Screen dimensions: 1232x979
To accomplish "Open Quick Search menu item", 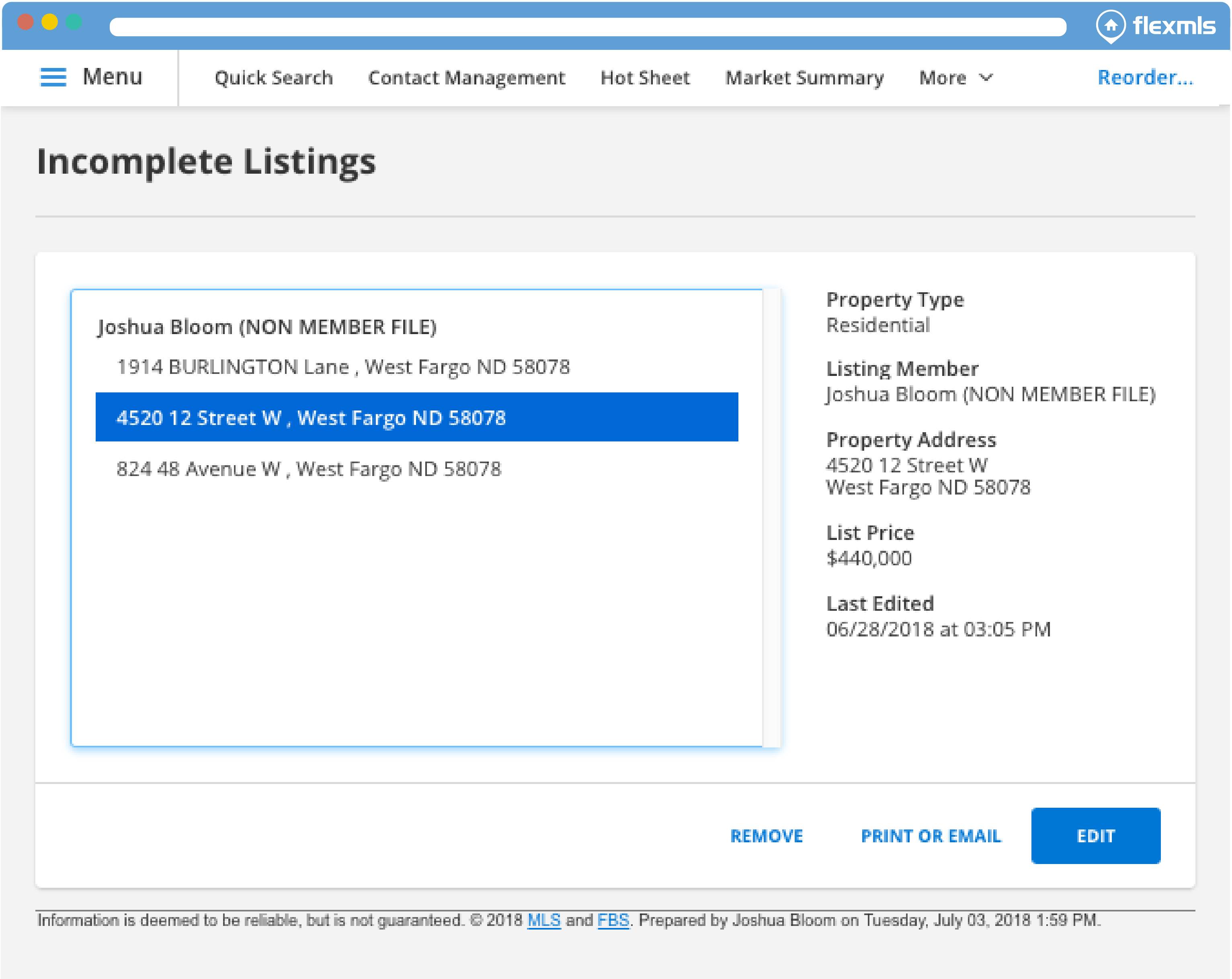I will coord(273,78).
